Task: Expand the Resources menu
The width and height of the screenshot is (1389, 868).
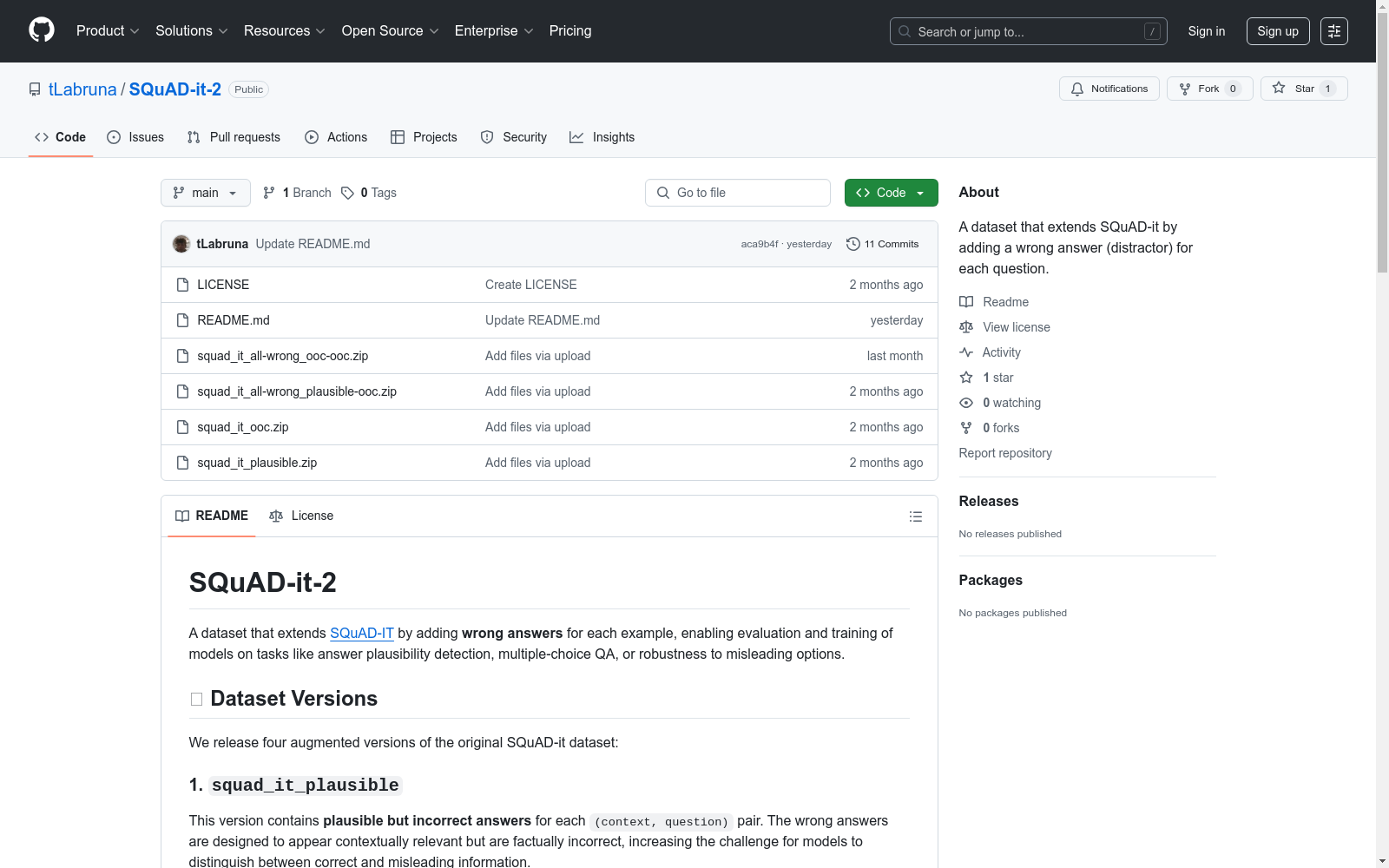Action: tap(285, 31)
